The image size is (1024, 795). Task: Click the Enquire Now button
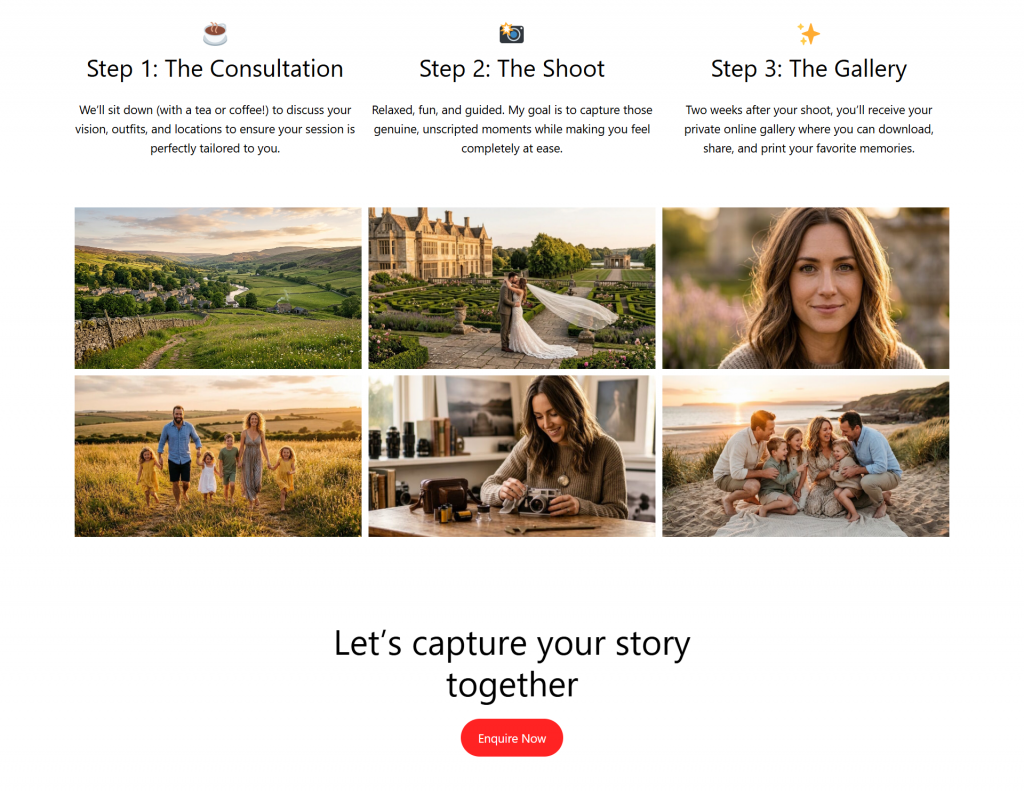pyautogui.click(x=512, y=738)
